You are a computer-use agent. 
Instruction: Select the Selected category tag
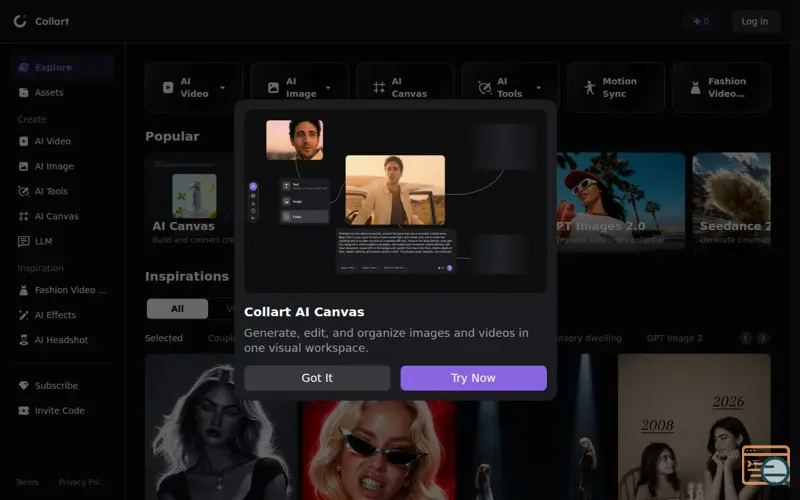pos(164,338)
